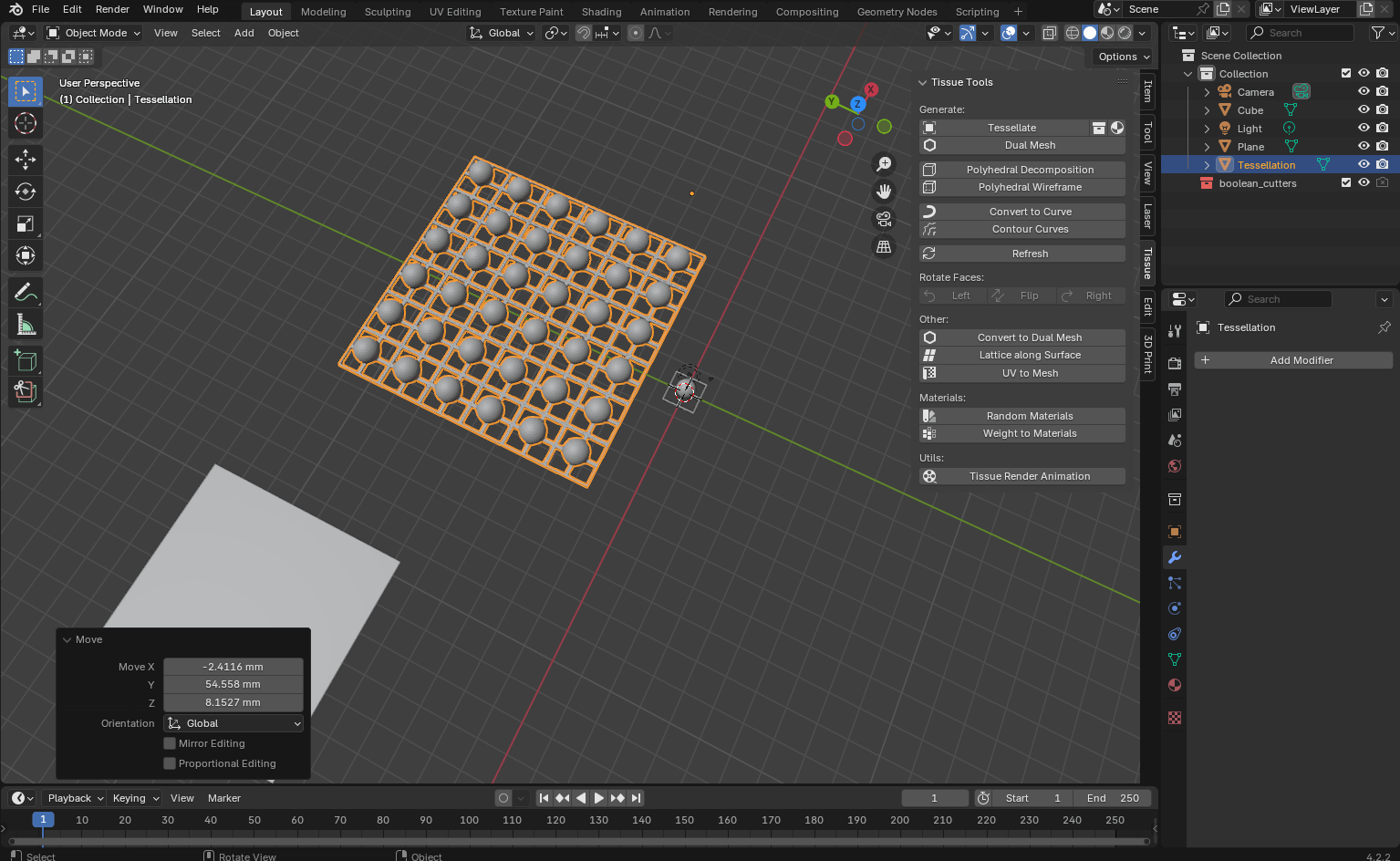1400x861 pixels.
Task: Hide Cube in viewport via eye icon
Action: 1364,110
